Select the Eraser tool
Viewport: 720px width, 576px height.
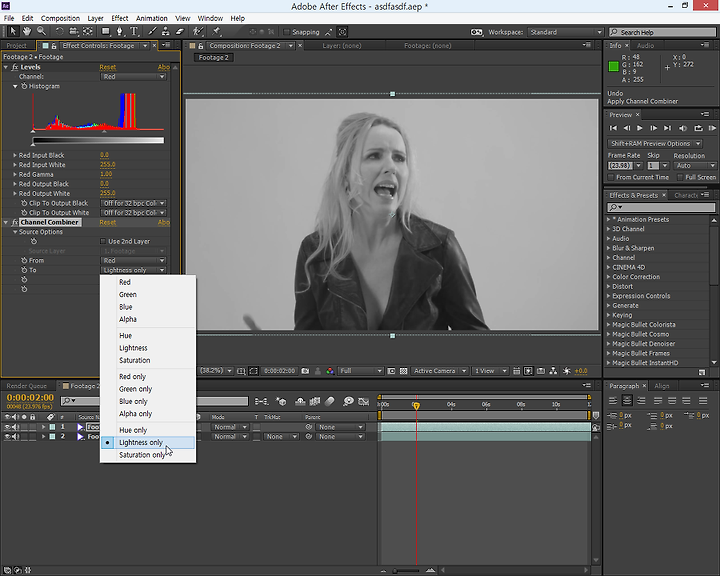click(x=180, y=31)
